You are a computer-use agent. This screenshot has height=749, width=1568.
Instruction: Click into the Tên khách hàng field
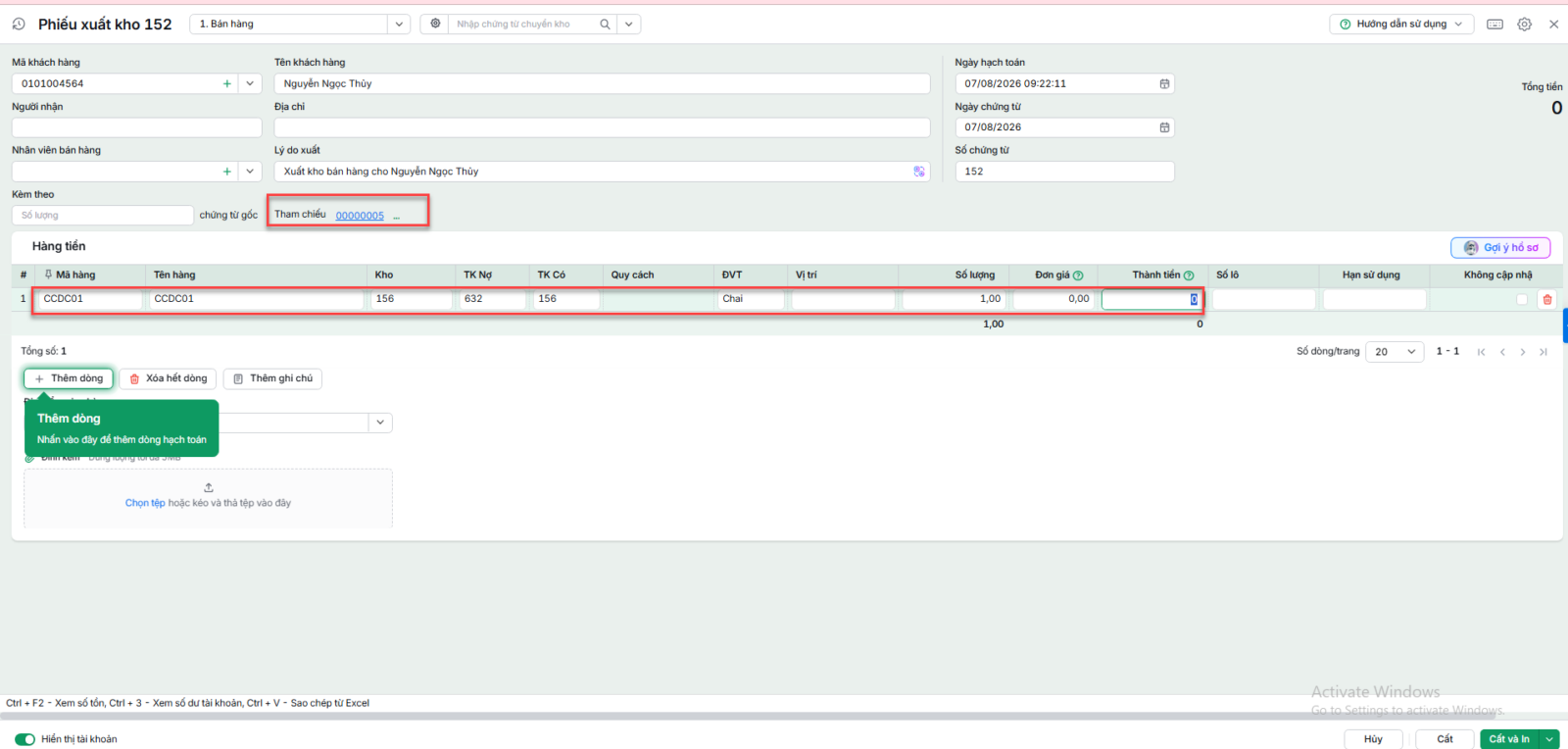[602, 84]
